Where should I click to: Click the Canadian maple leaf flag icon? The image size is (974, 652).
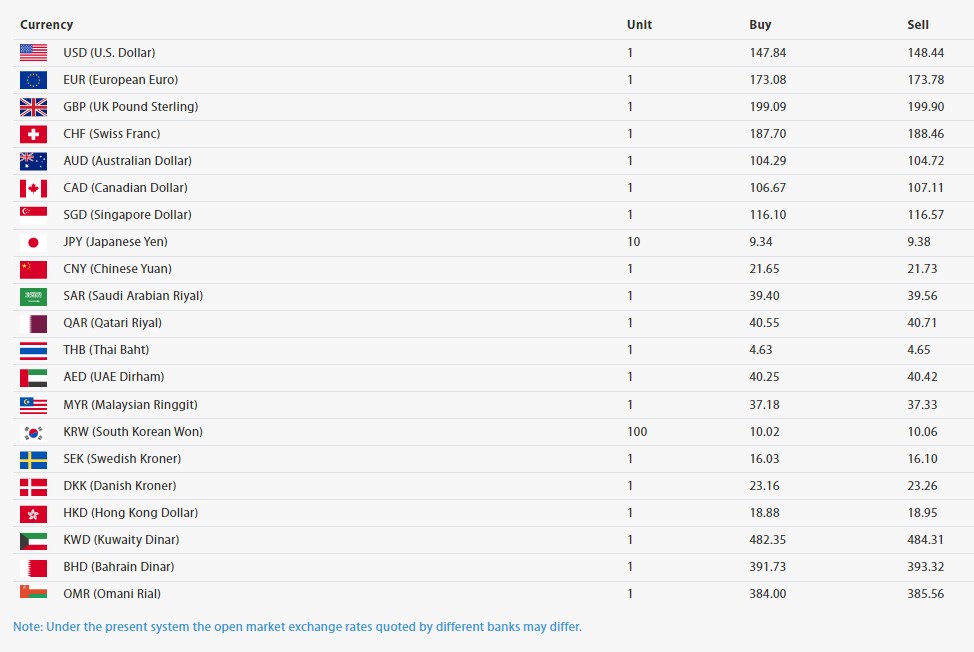[x=33, y=188]
